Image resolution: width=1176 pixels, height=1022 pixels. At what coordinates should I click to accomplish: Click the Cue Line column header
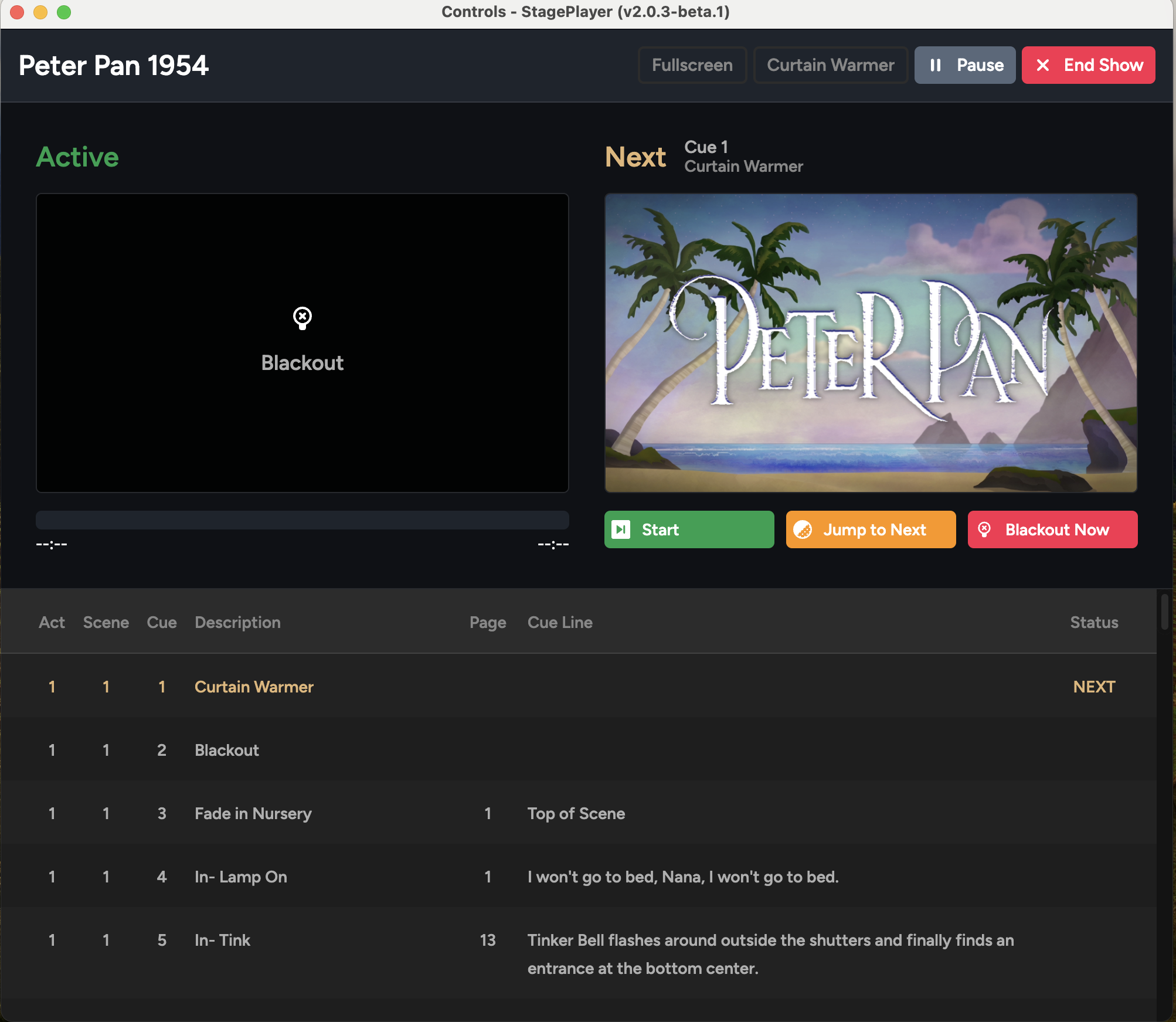(x=560, y=622)
